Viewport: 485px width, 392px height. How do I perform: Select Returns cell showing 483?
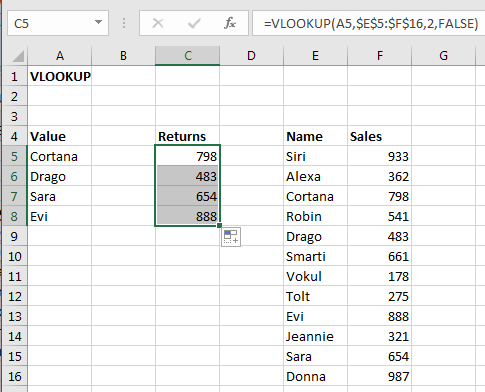(x=187, y=176)
